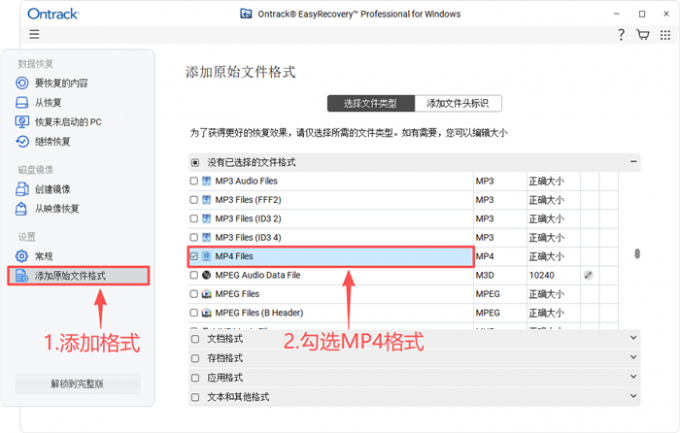Uncheck the MP4 Files checkbox

194,256
